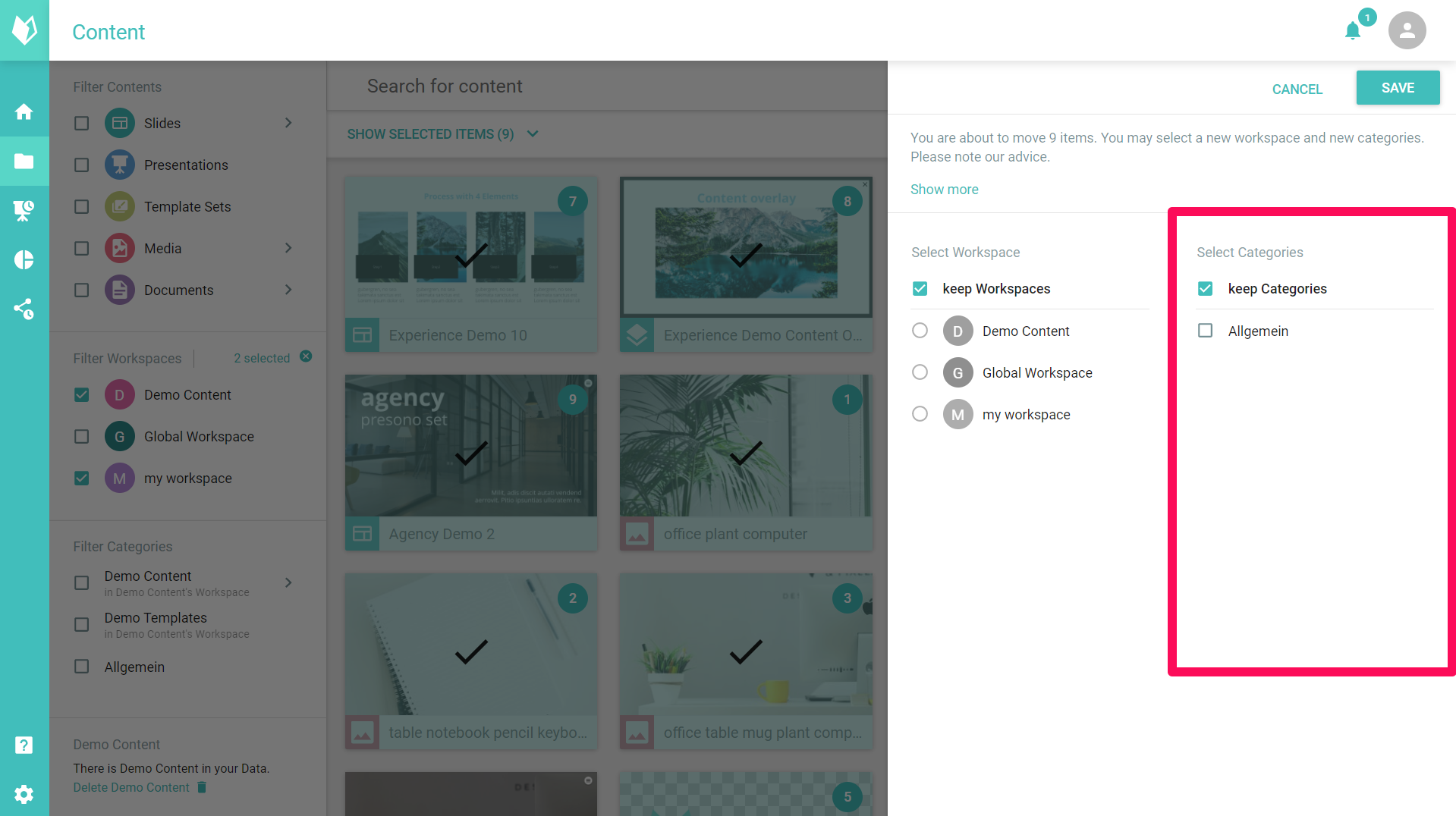Open the notifications bell
Viewport: 1456px width, 816px height.
click(x=1353, y=31)
